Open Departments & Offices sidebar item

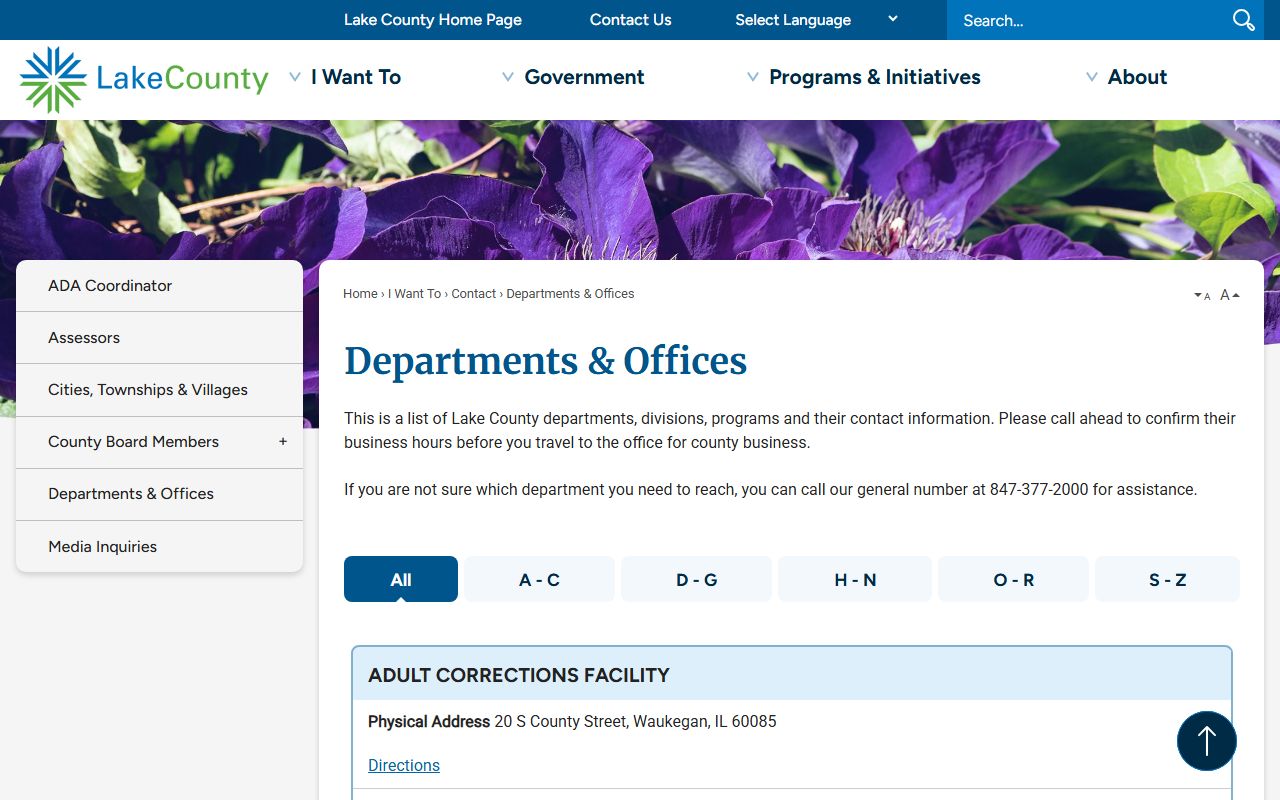[x=159, y=494]
